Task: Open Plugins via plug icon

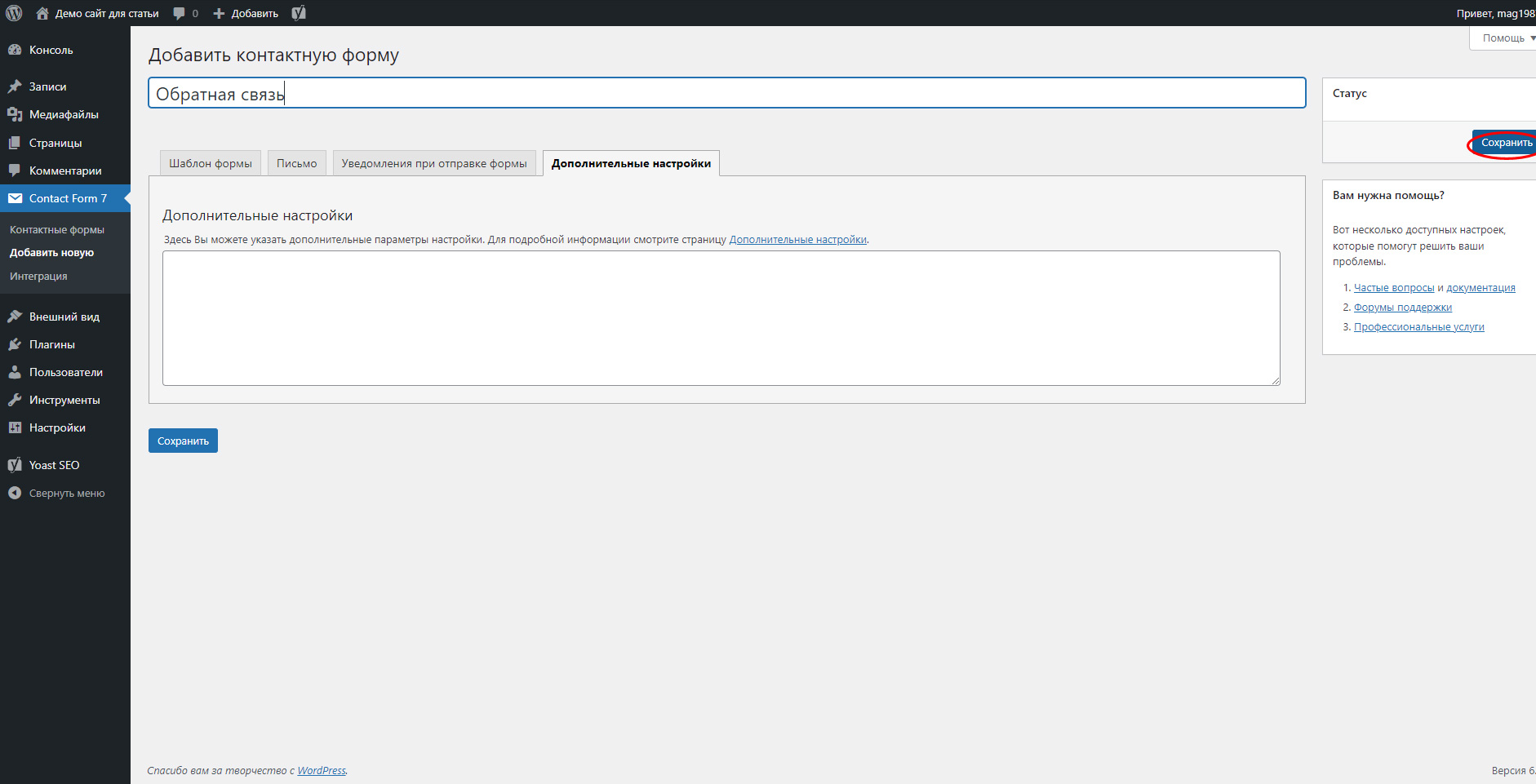Action: coord(15,344)
